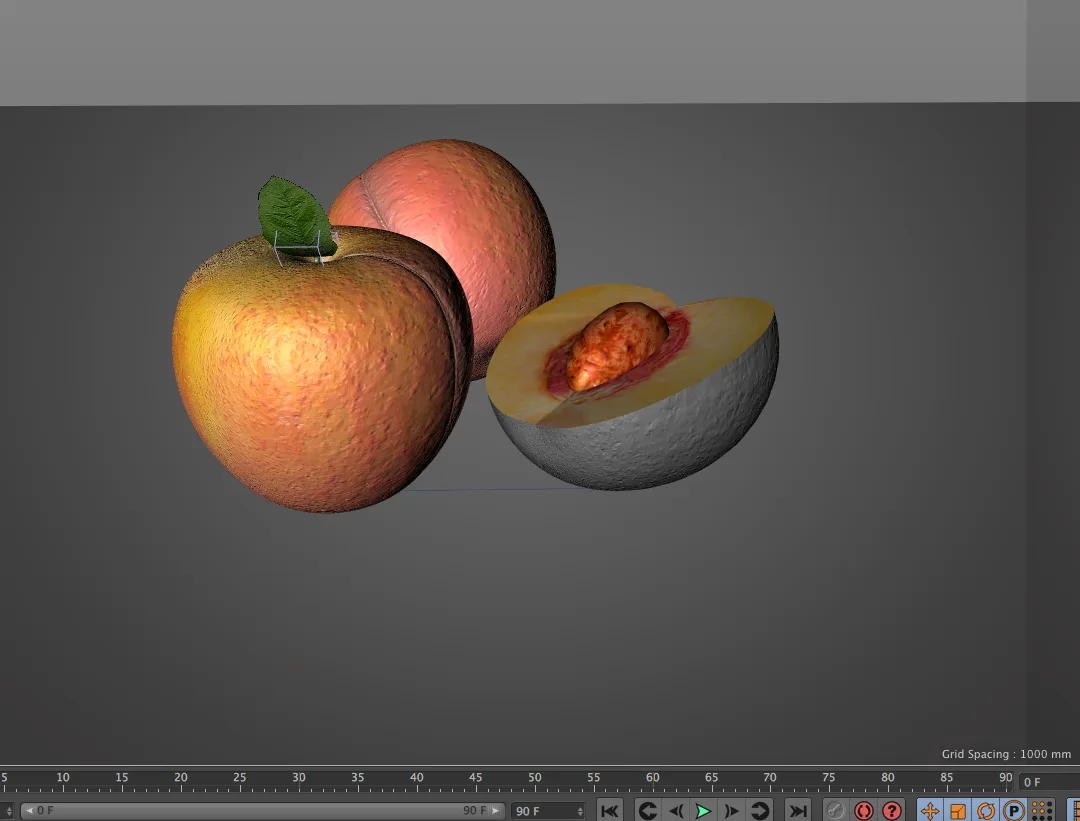Play the animation forwards
Viewport: 1080px width, 821px height.
point(703,811)
